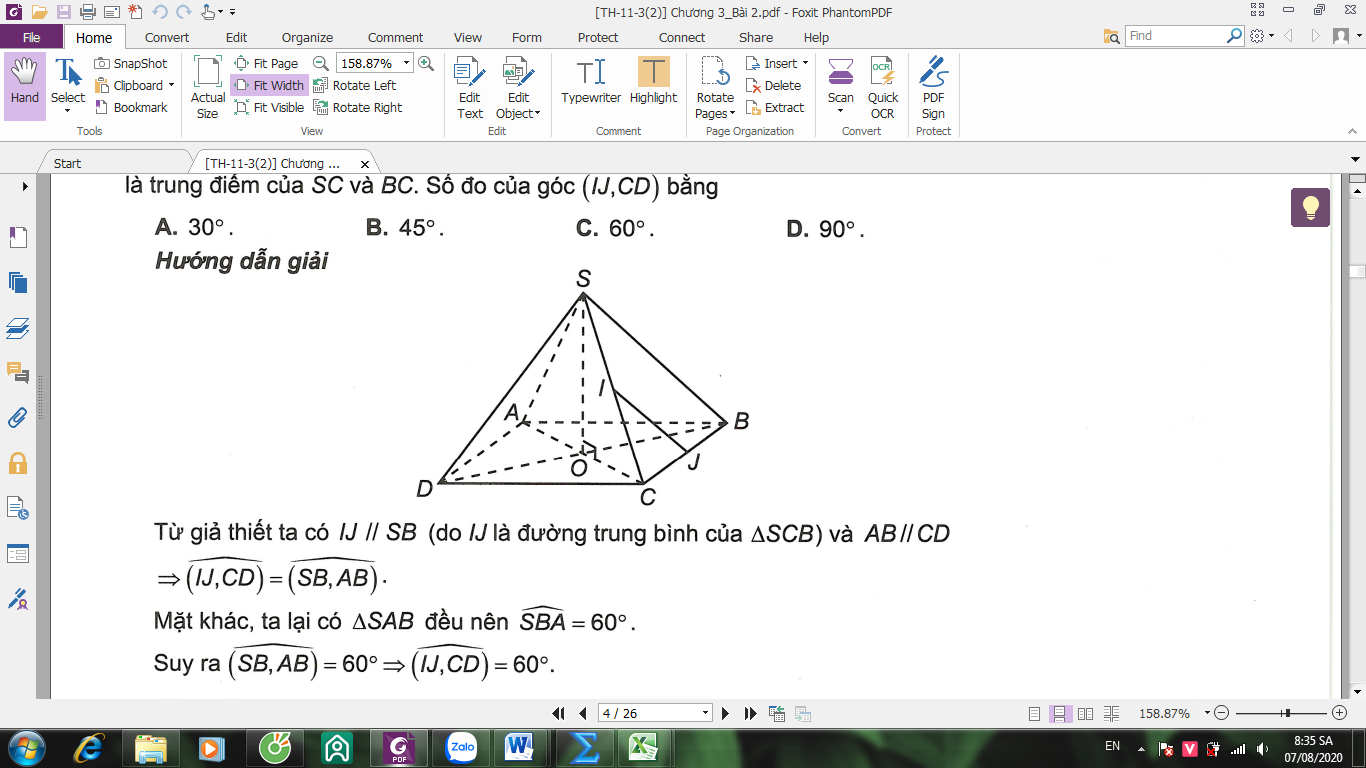This screenshot has width=1366, height=768.
Task: Open the PDF Sign tool
Action: click(933, 88)
